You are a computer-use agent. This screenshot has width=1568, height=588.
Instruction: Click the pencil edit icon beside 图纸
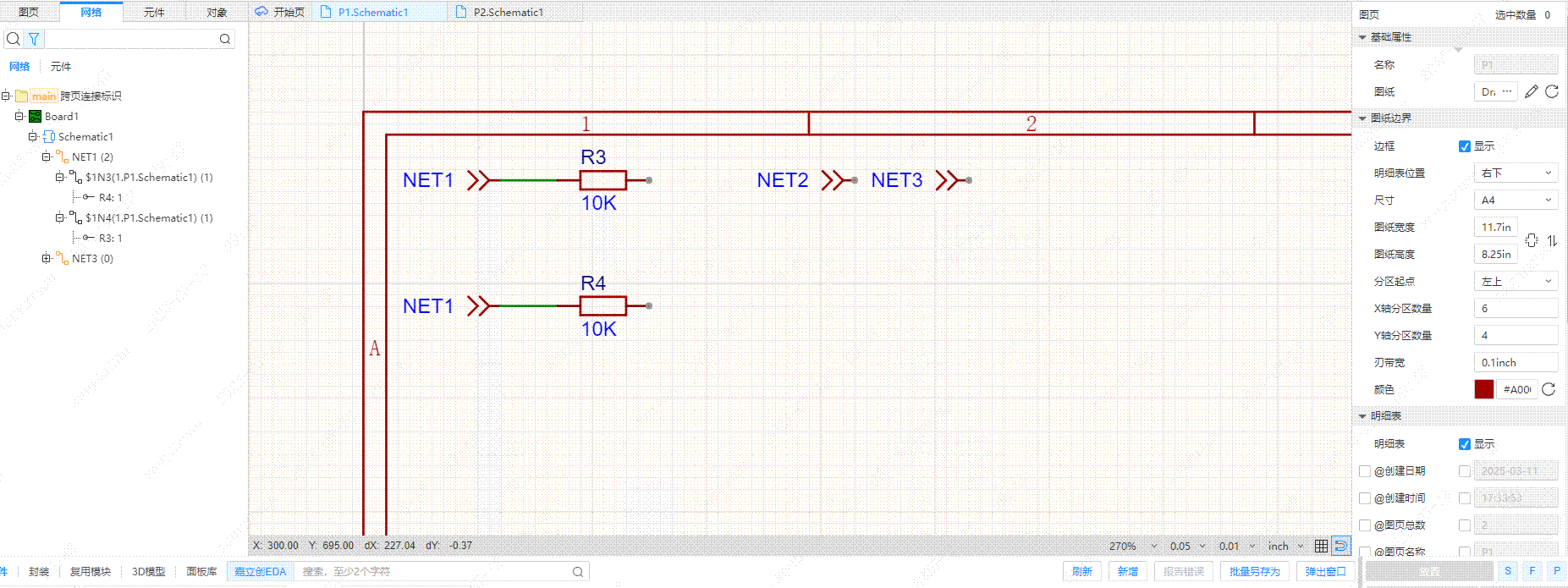(x=1531, y=91)
